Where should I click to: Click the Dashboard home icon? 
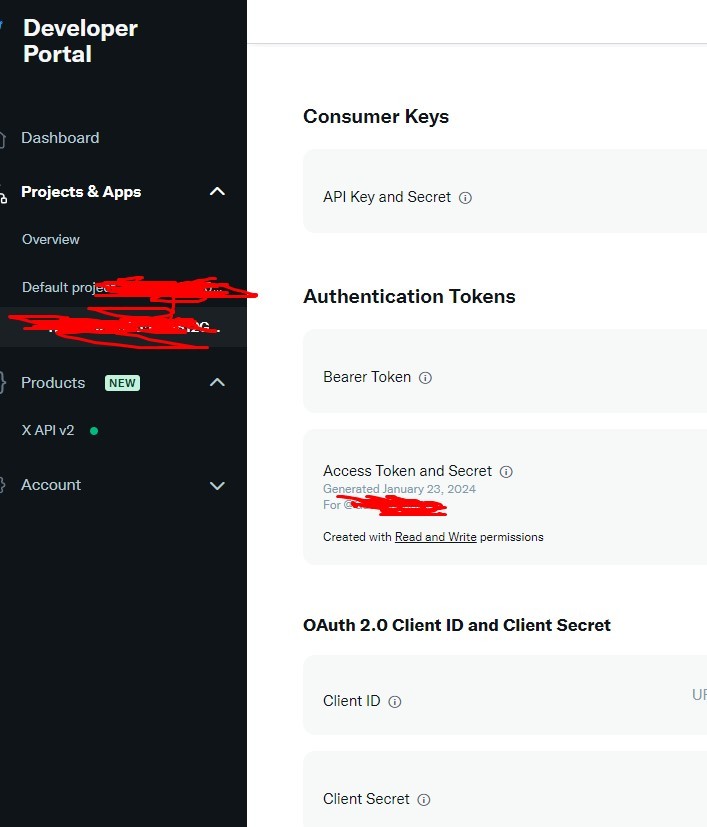coord(2,139)
